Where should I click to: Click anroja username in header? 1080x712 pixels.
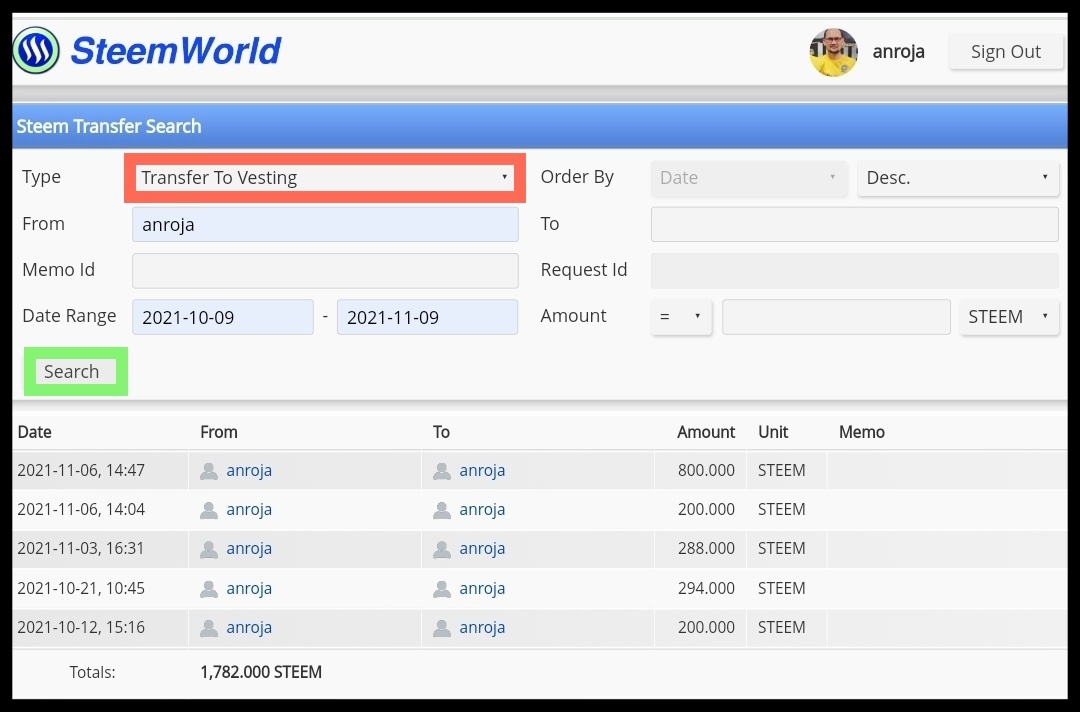[x=898, y=52]
